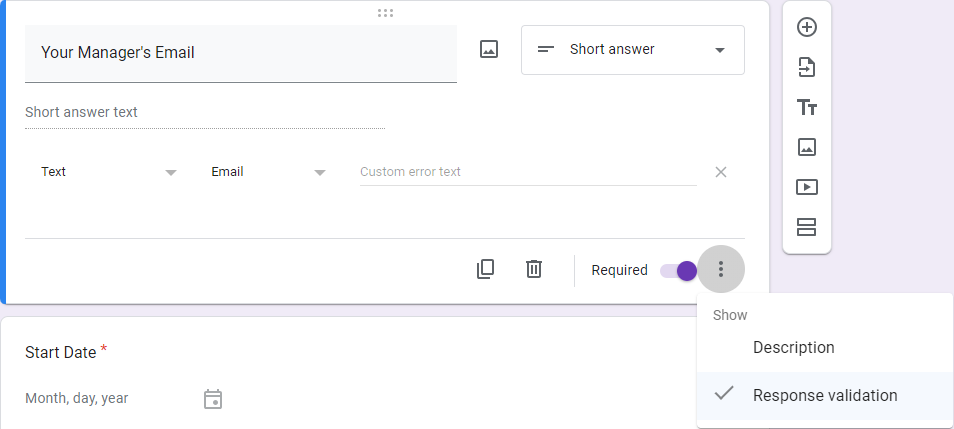Open the Start Date calendar icon

(x=213, y=399)
